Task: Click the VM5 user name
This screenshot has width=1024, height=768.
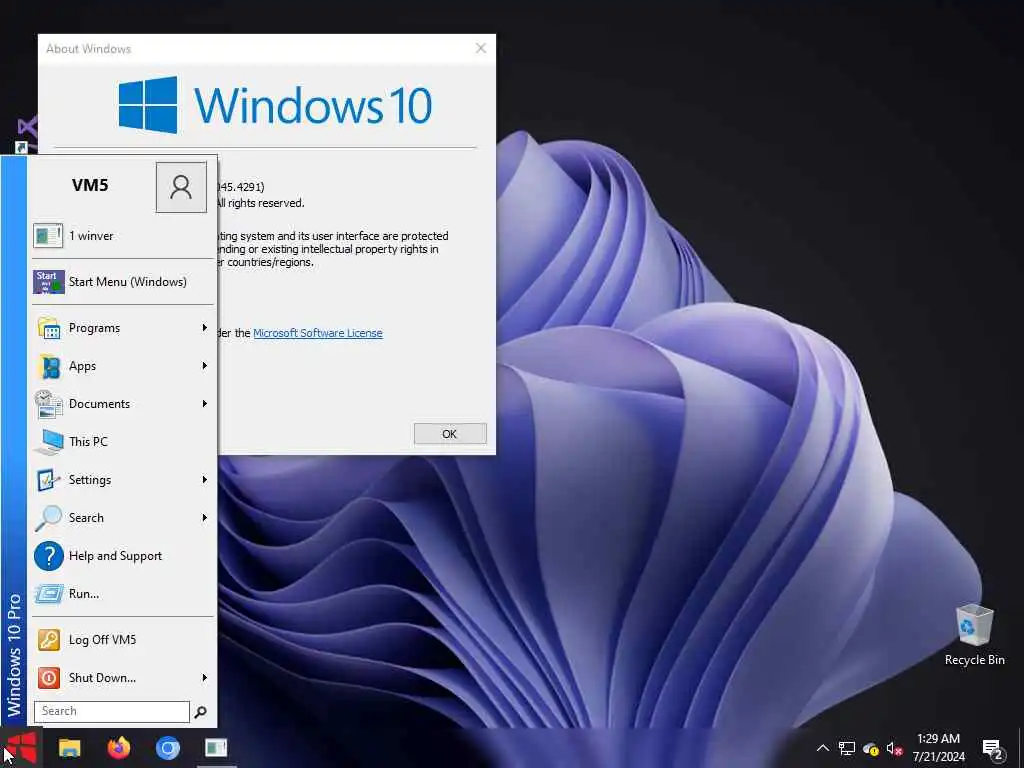Action: [x=90, y=185]
